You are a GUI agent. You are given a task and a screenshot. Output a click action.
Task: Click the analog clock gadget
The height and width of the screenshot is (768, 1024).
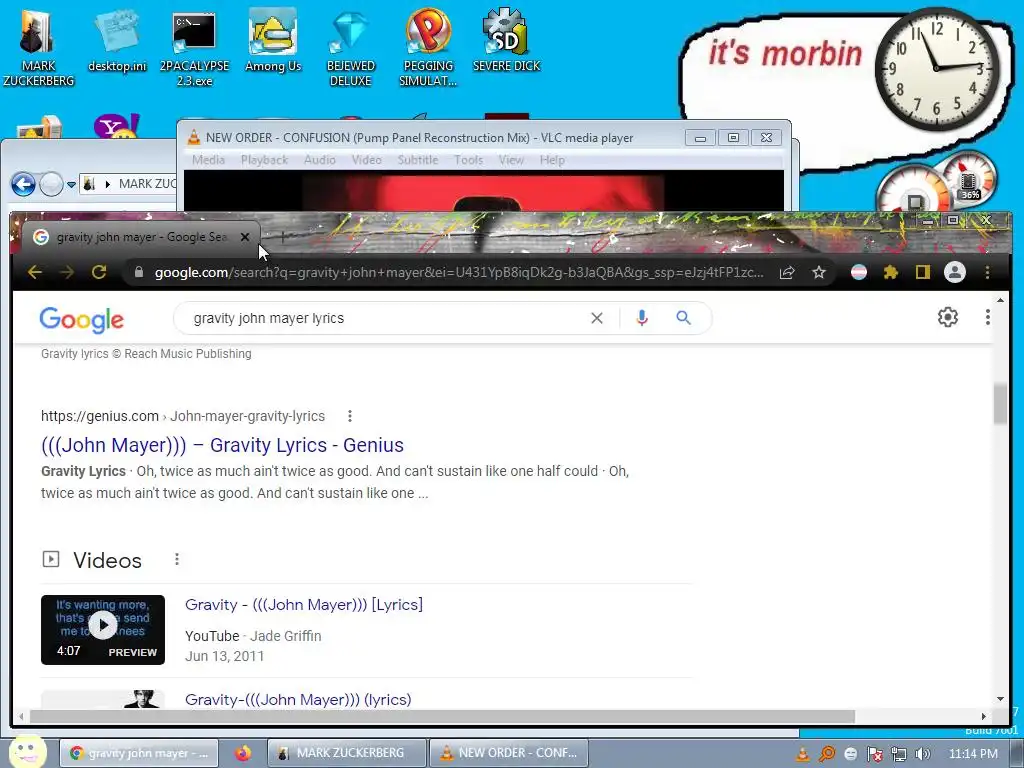(936, 69)
